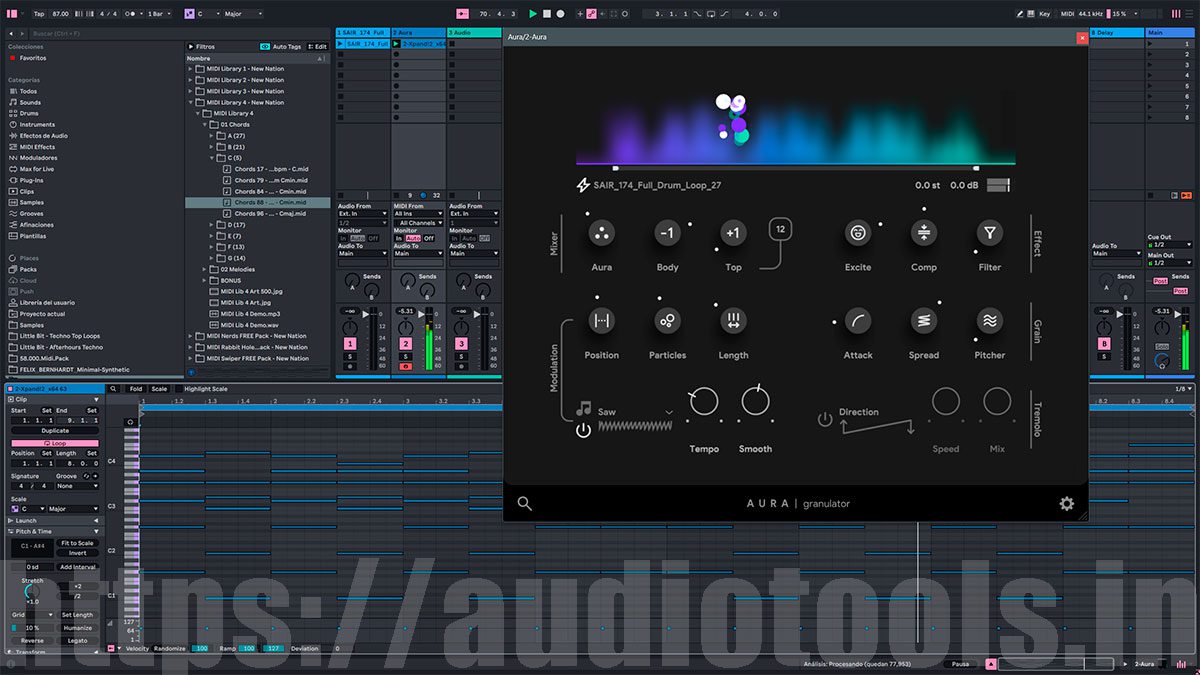Click the transport Record button

coord(560,14)
